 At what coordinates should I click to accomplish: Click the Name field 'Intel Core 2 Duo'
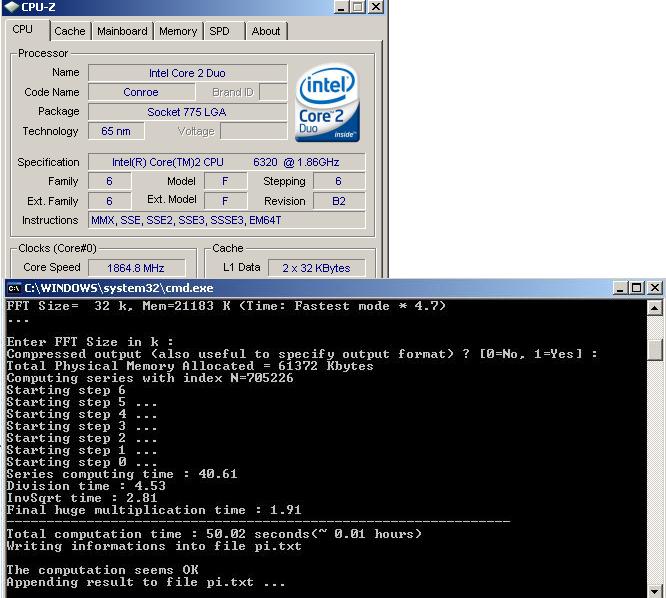[x=187, y=73]
